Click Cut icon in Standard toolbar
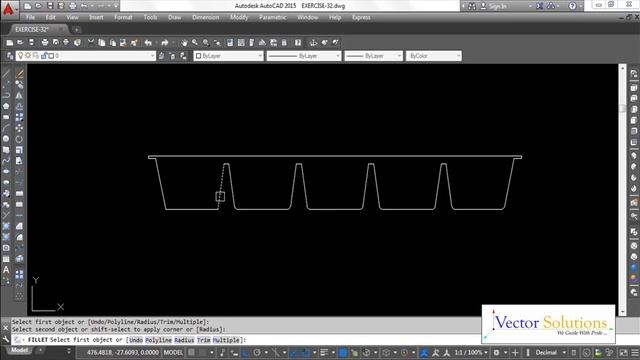Screen dimensions: 640x360 tap(91, 42)
